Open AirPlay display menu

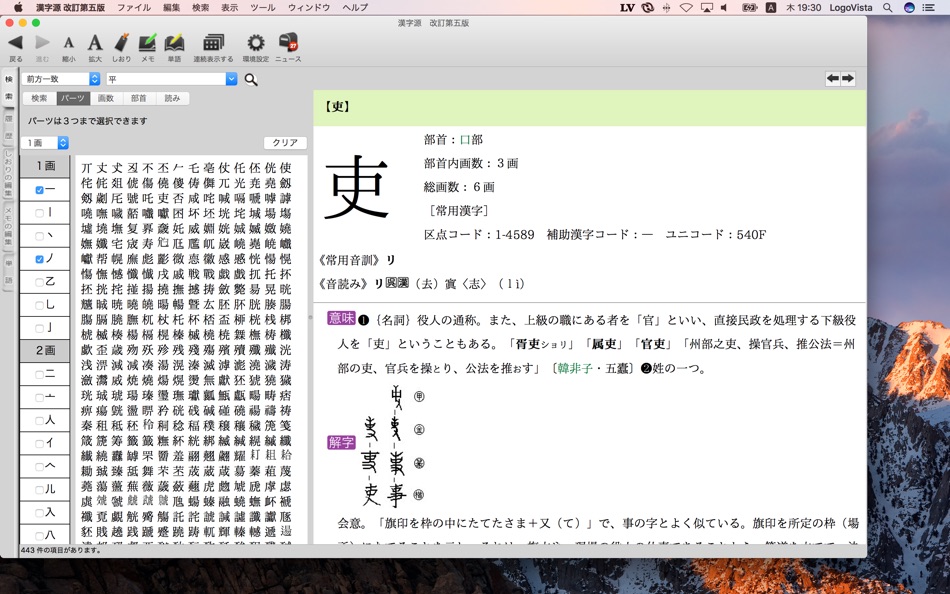(x=706, y=7)
